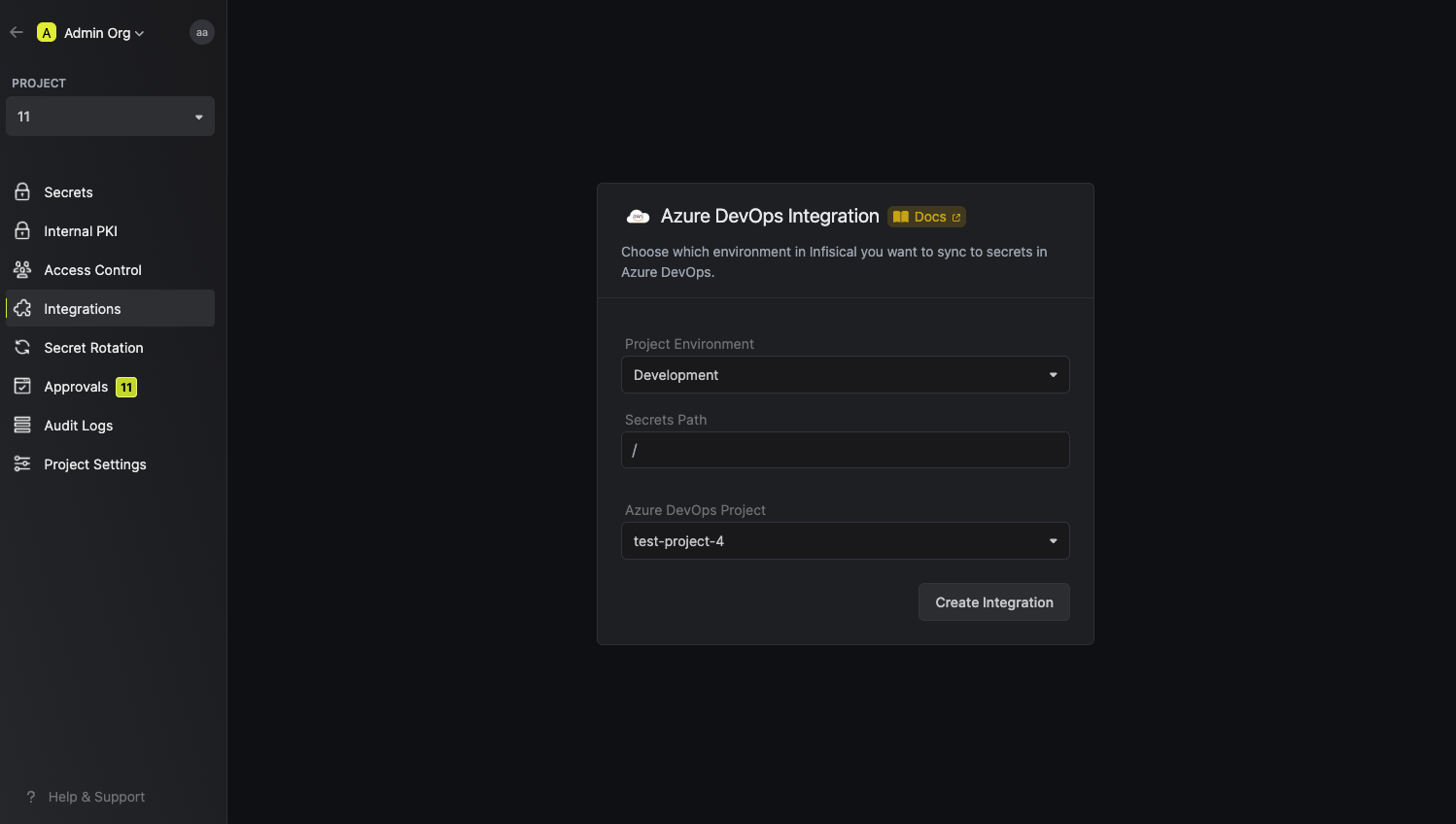The width and height of the screenshot is (1456, 824).
Task: Open the Docs link
Action: (927, 217)
